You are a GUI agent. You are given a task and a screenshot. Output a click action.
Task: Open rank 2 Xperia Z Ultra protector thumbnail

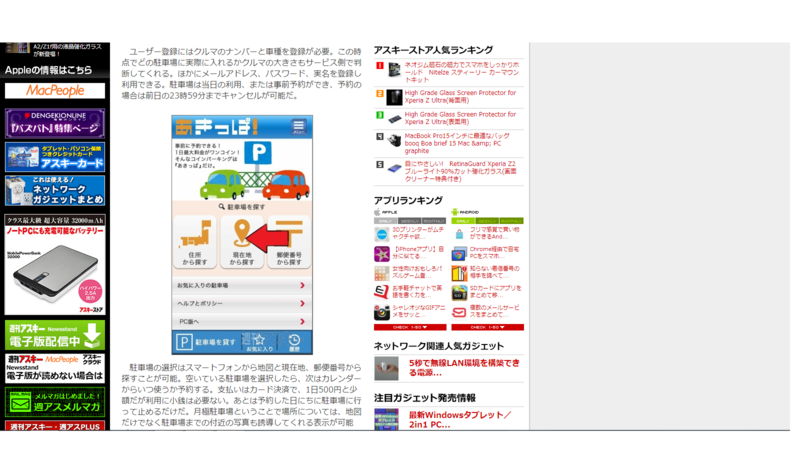(x=394, y=96)
